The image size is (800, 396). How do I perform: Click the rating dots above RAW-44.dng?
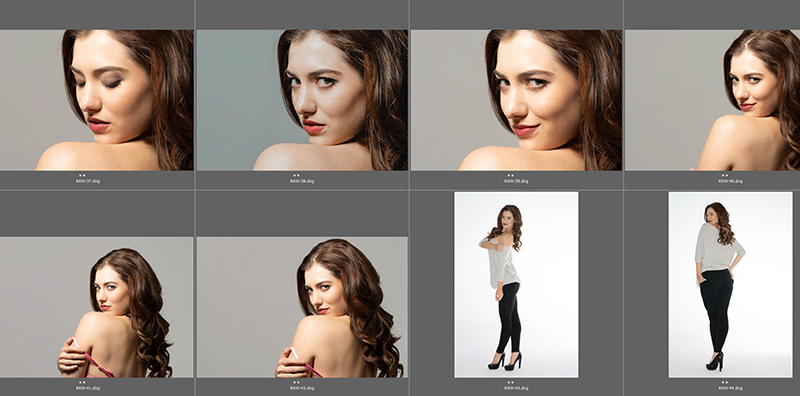tap(724, 383)
